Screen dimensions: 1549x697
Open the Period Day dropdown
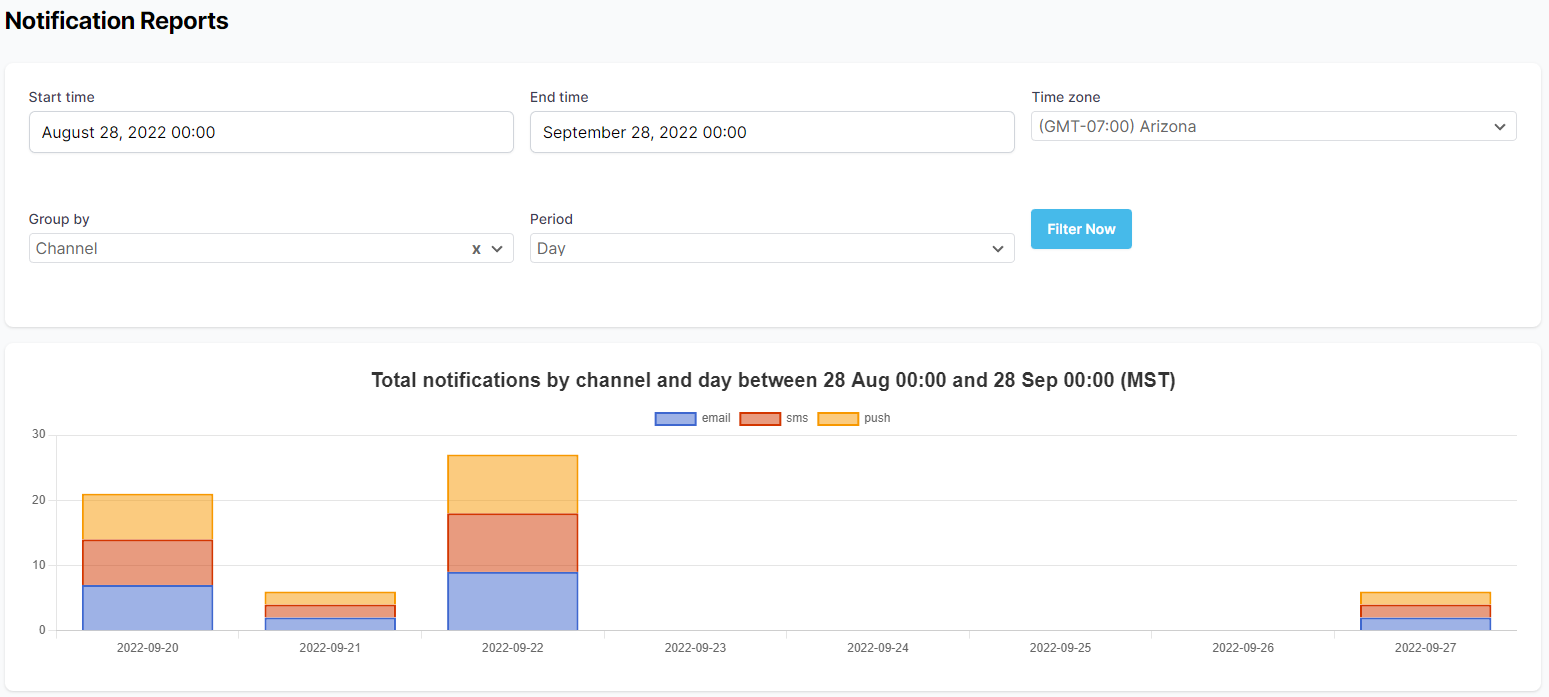coord(771,249)
